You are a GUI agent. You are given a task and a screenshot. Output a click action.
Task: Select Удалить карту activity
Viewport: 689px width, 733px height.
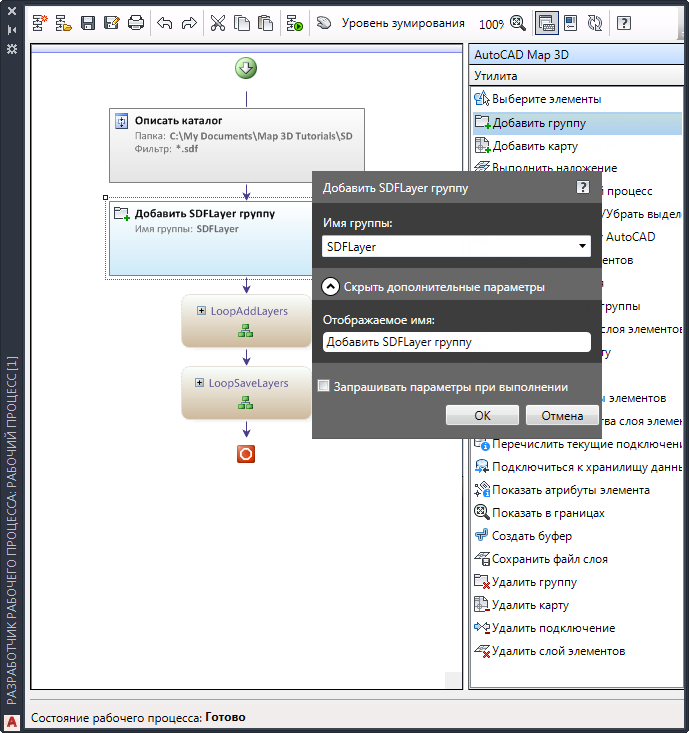pyautogui.click(x=521, y=605)
